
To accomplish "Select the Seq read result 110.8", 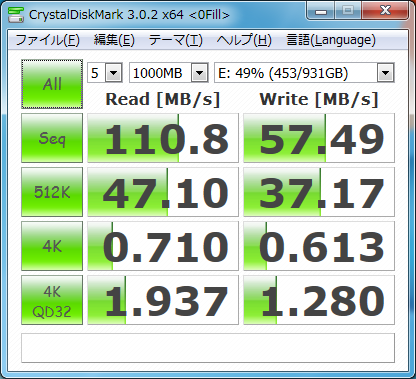I will pos(163,138).
